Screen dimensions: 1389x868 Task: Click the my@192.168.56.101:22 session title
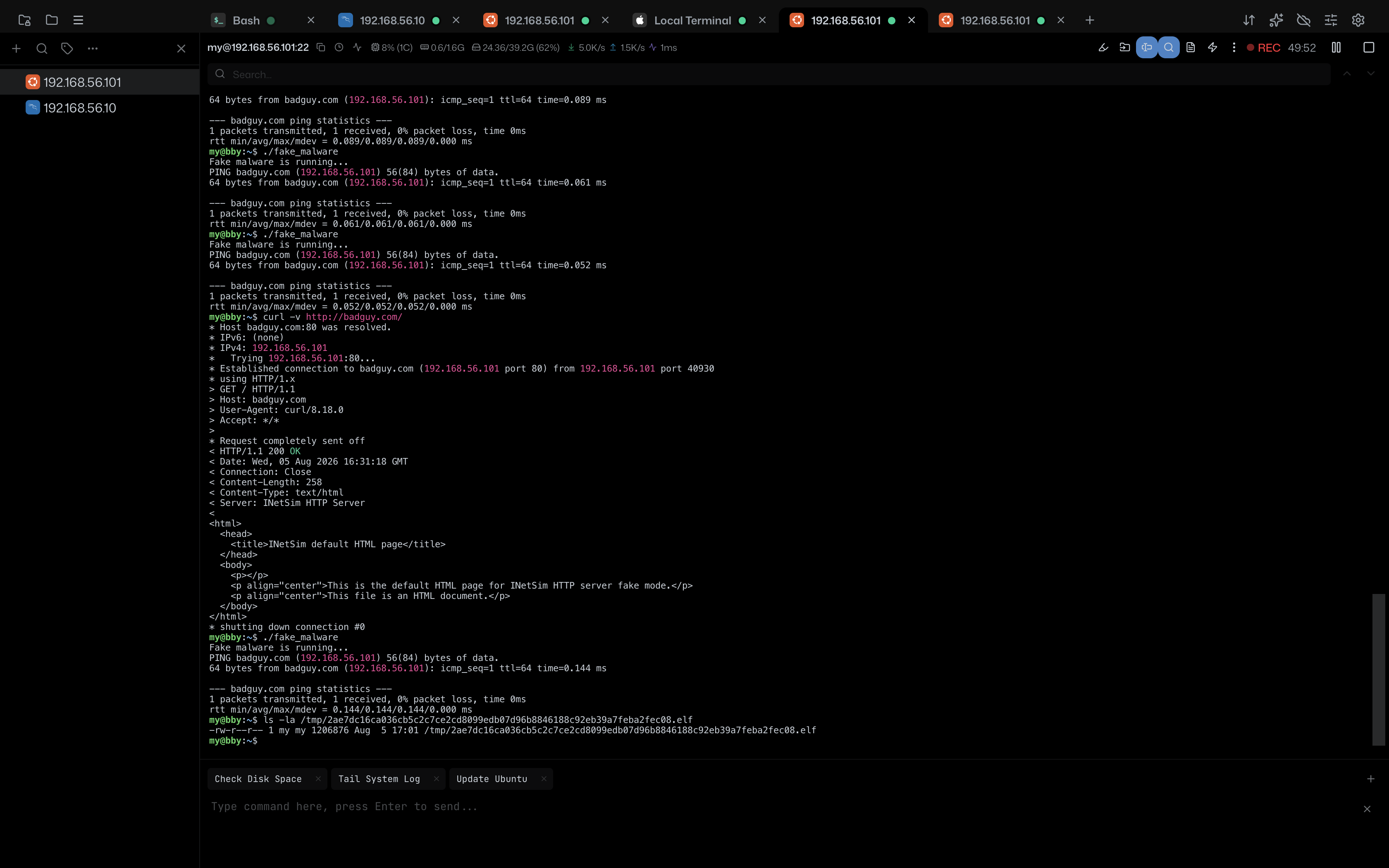click(258, 48)
